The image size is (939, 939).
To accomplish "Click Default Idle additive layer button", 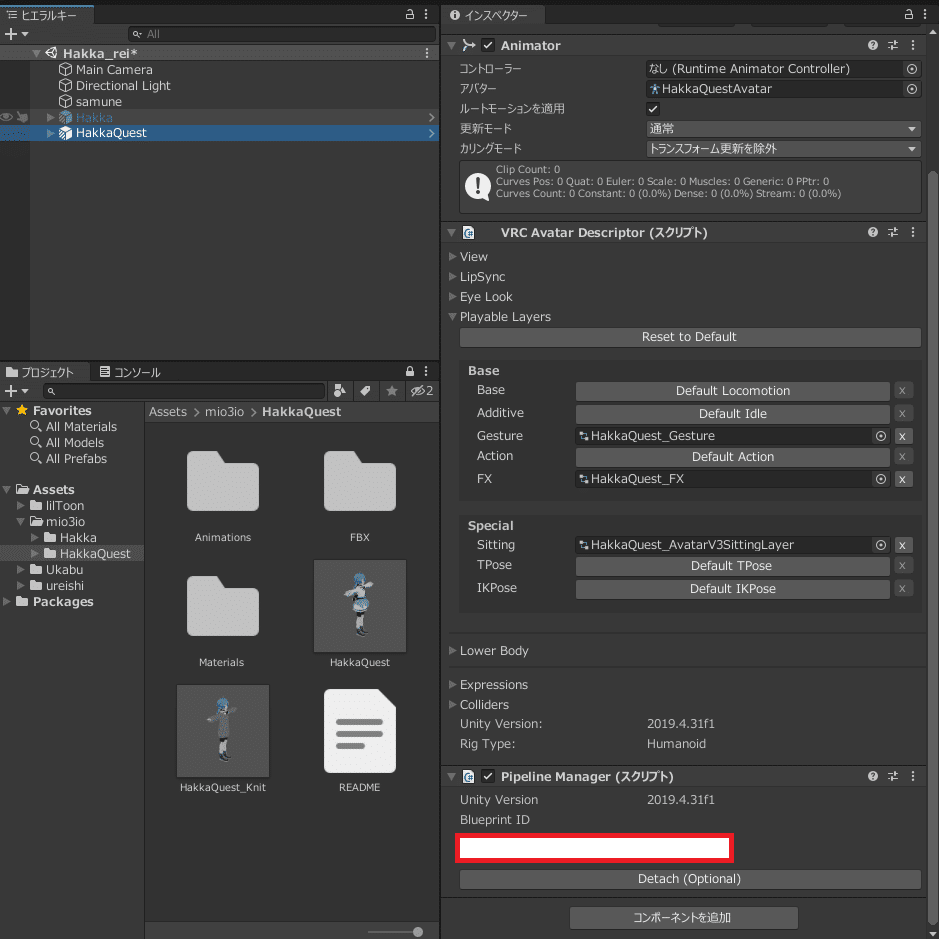I will (x=732, y=414).
